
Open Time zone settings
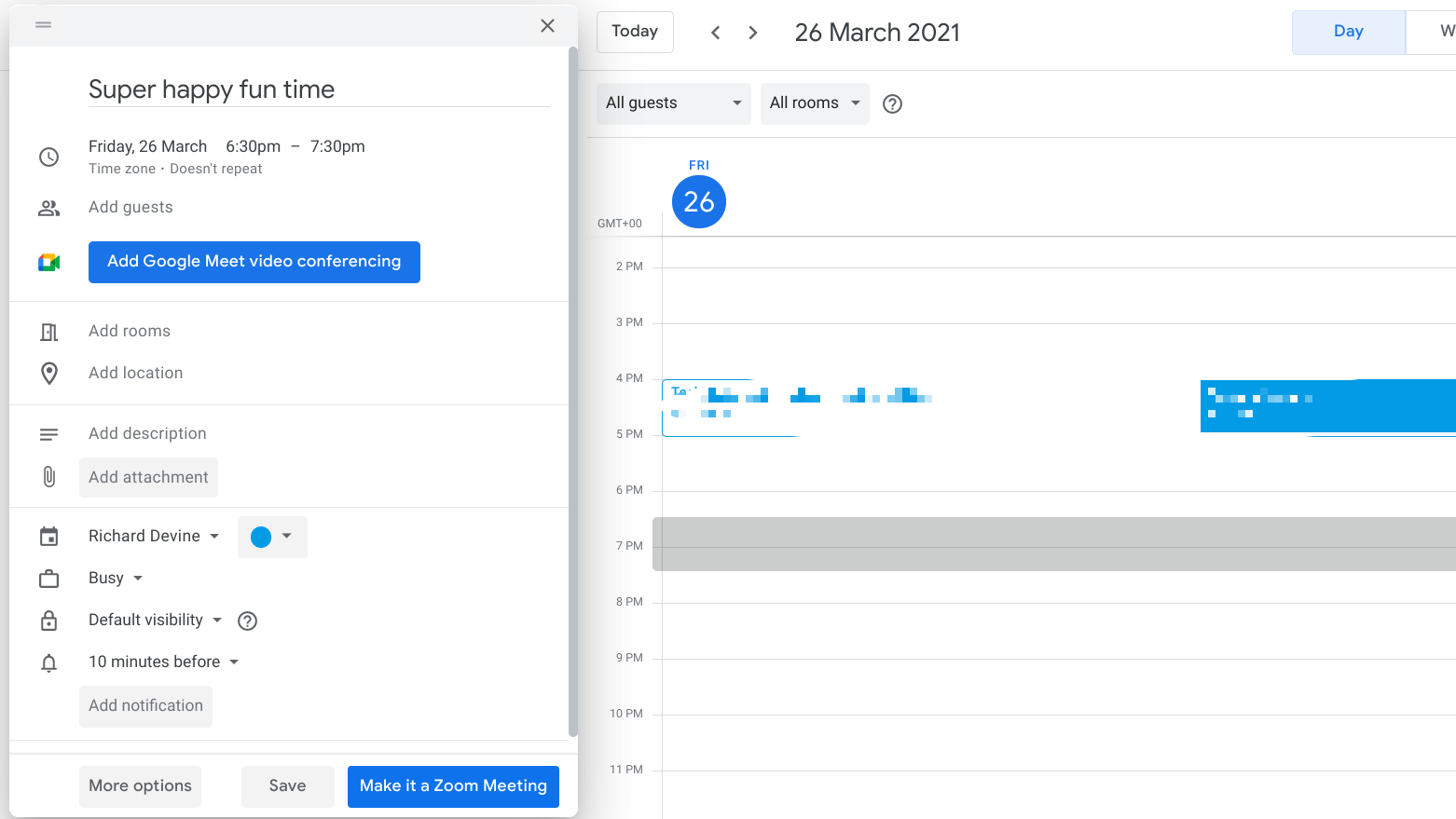coord(122,169)
